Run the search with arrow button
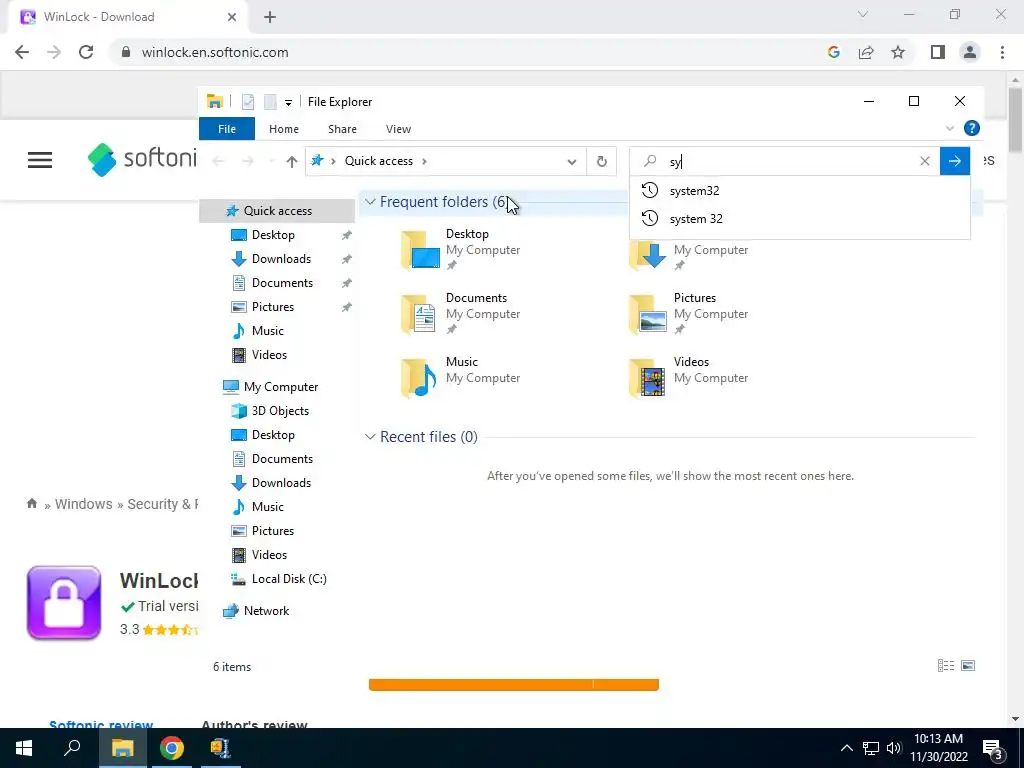Image resolution: width=1024 pixels, height=768 pixels. coord(955,161)
